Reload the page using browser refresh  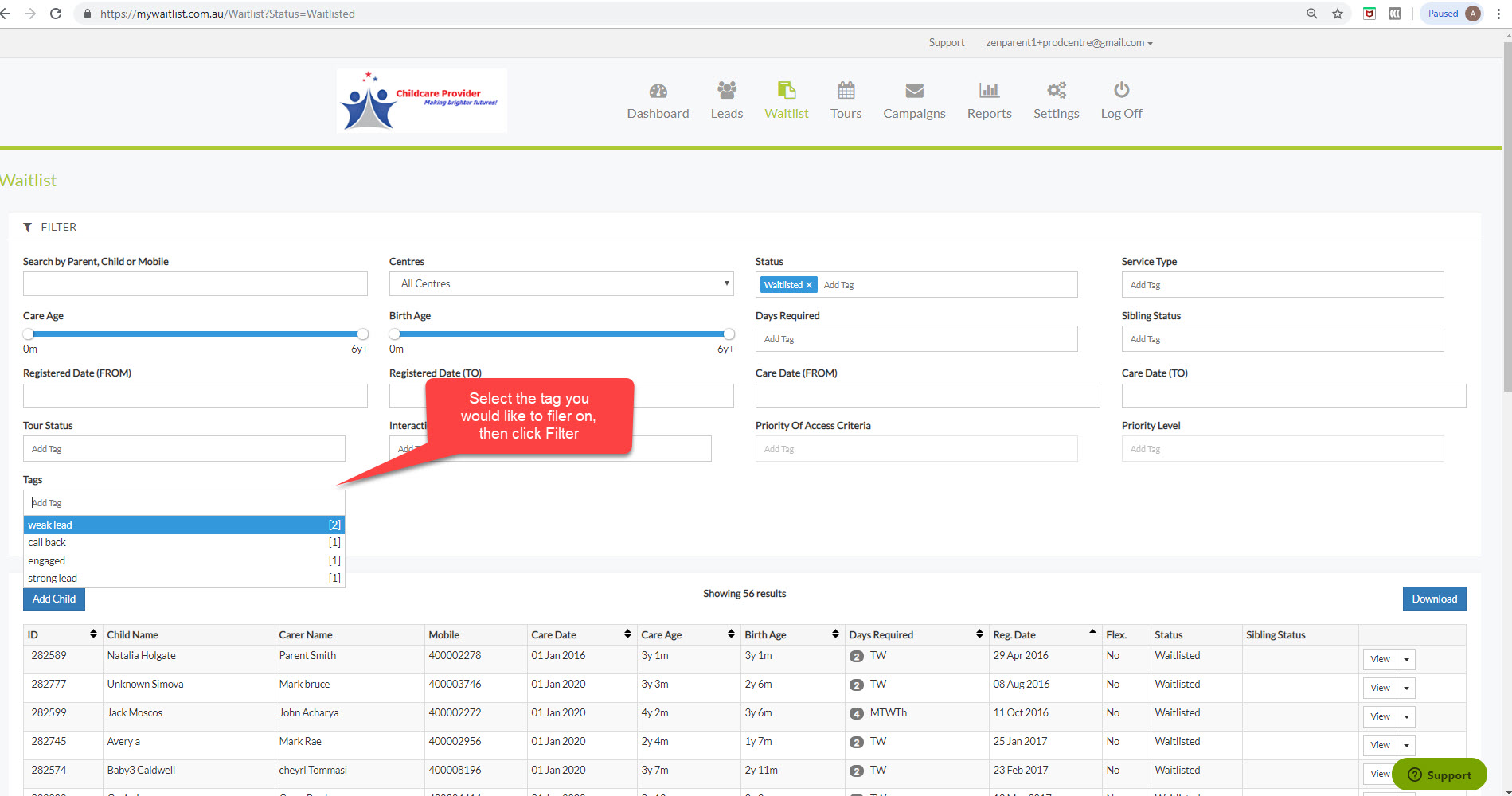(56, 14)
